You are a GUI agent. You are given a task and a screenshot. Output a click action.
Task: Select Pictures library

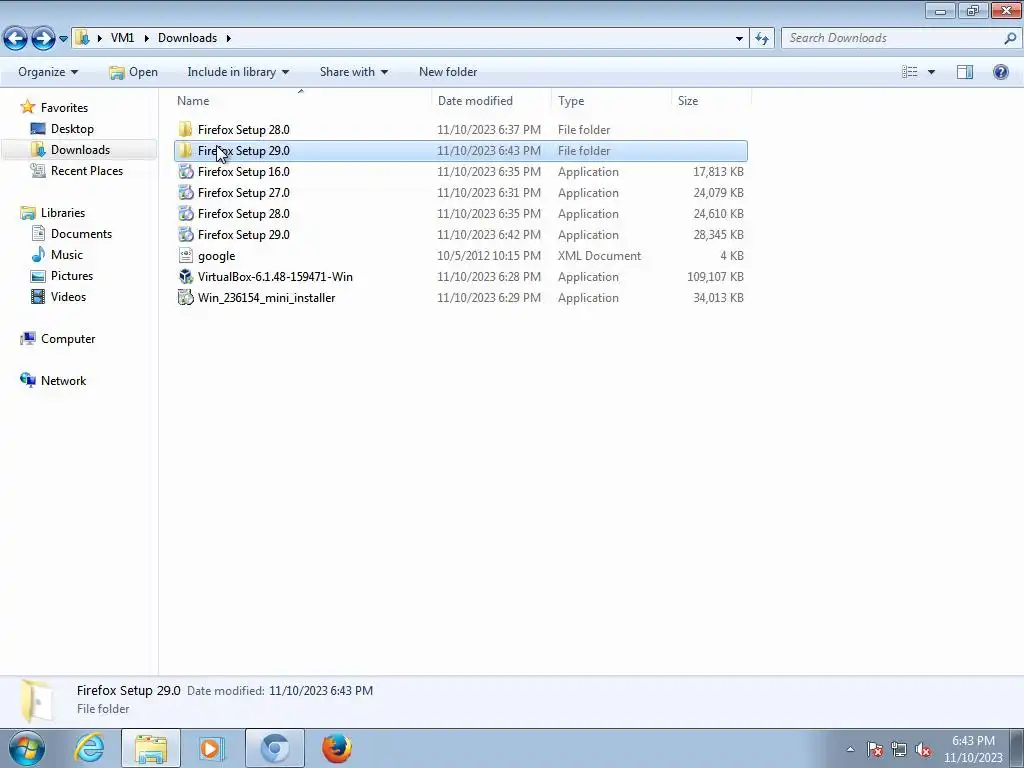pyautogui.click(x=72, y=276)
